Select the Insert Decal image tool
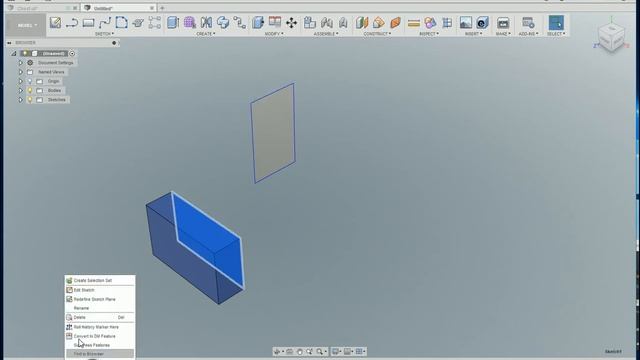 pos(465,22)
